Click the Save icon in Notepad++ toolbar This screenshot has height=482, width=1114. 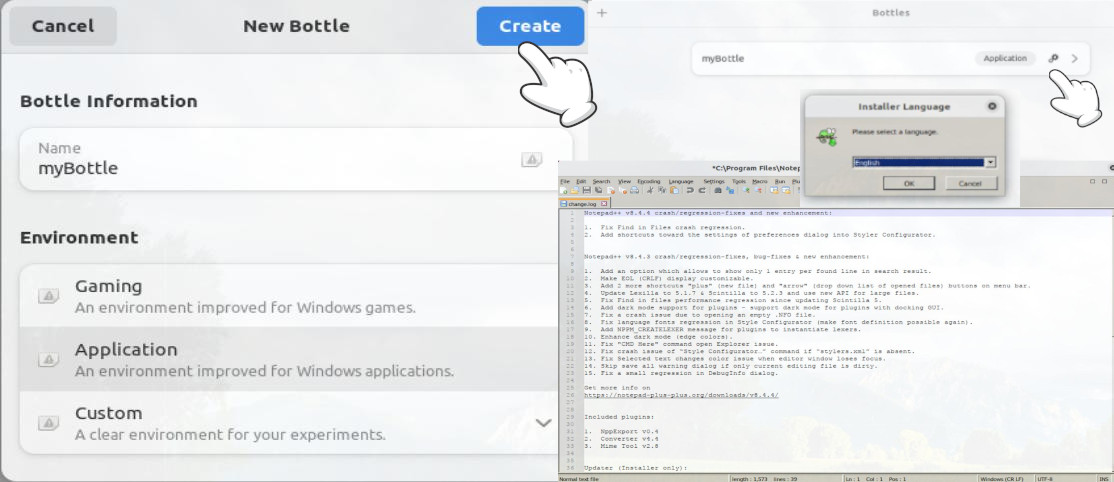tap(587, 190)
